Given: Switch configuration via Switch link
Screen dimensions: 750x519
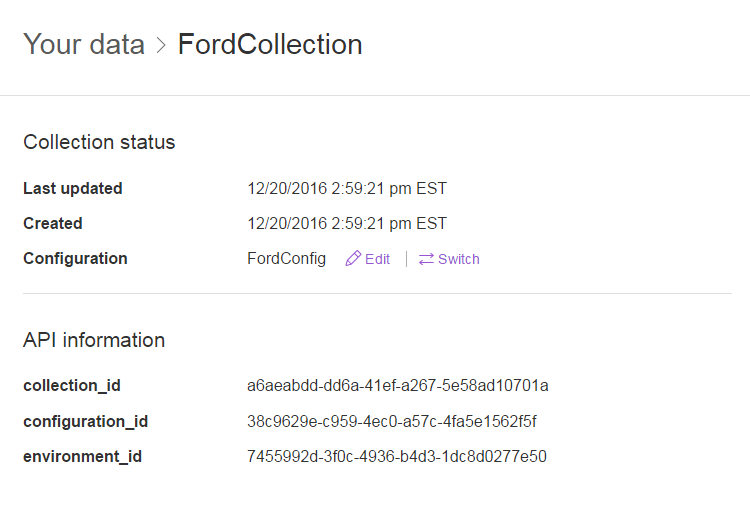Looking at the screenshot, I should coord(449,259).
